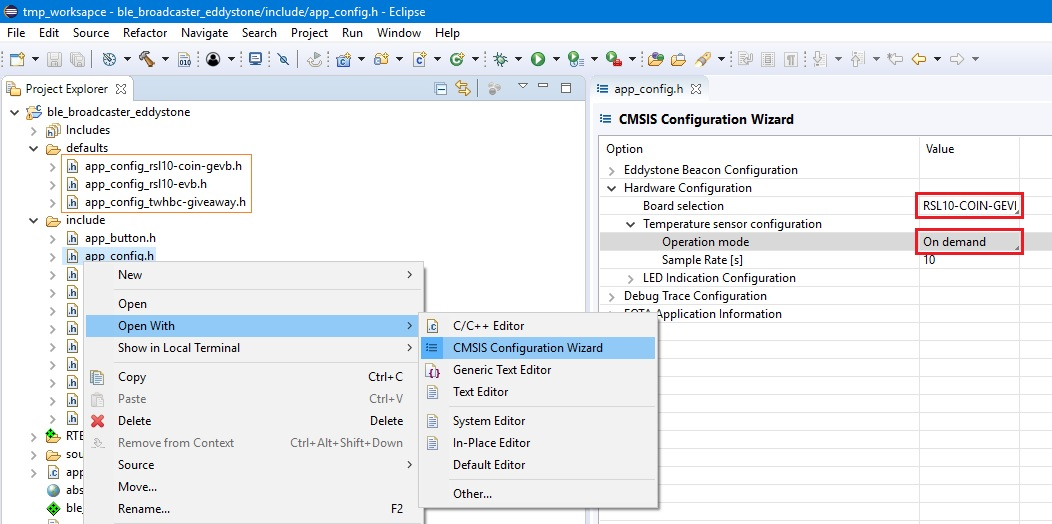Viewport: 1052px width, 524px height.
Task: Click the new C source file icon
Action: click(x=420, y=59)
